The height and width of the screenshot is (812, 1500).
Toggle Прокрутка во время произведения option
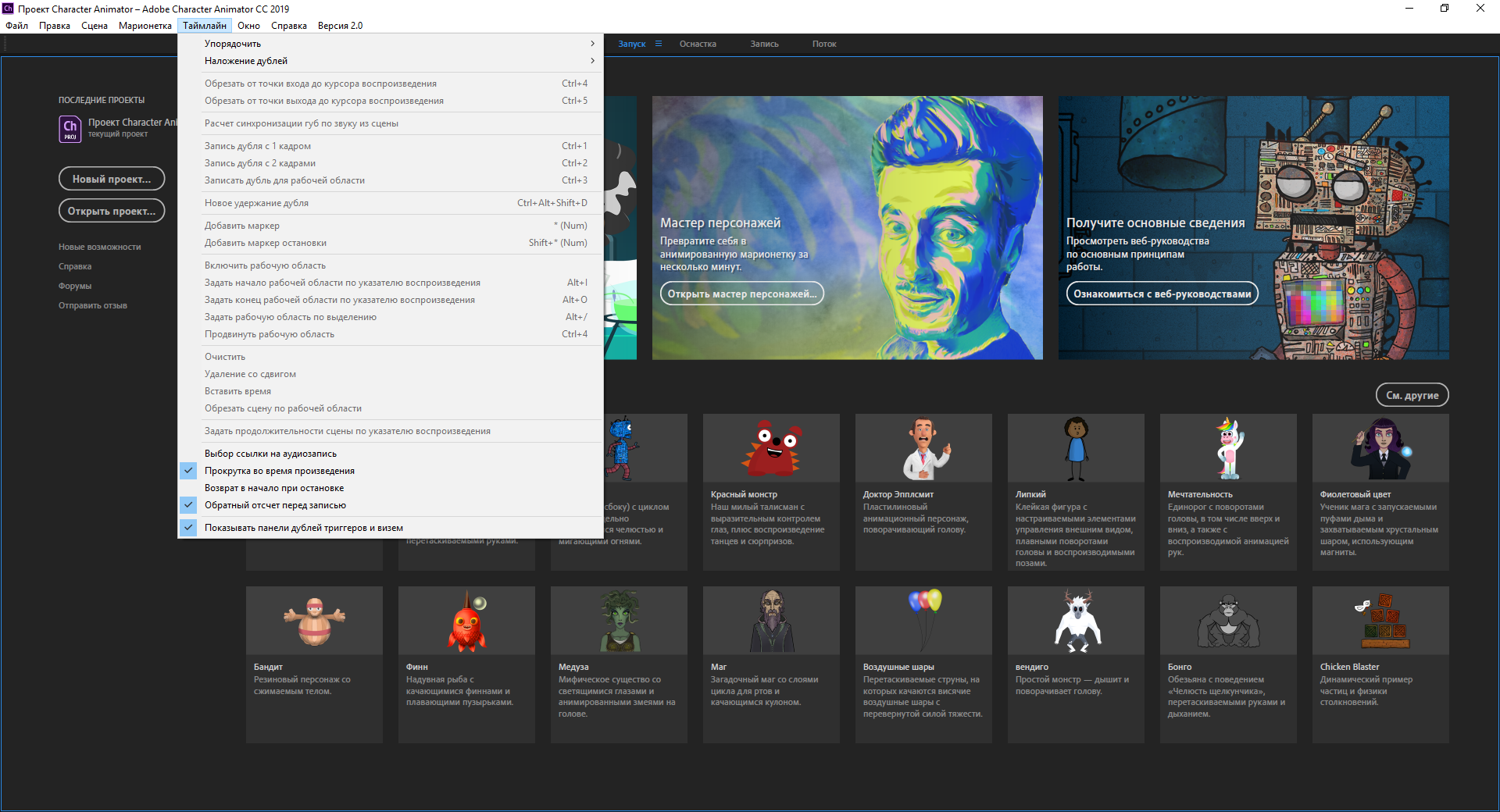point(391,471)
